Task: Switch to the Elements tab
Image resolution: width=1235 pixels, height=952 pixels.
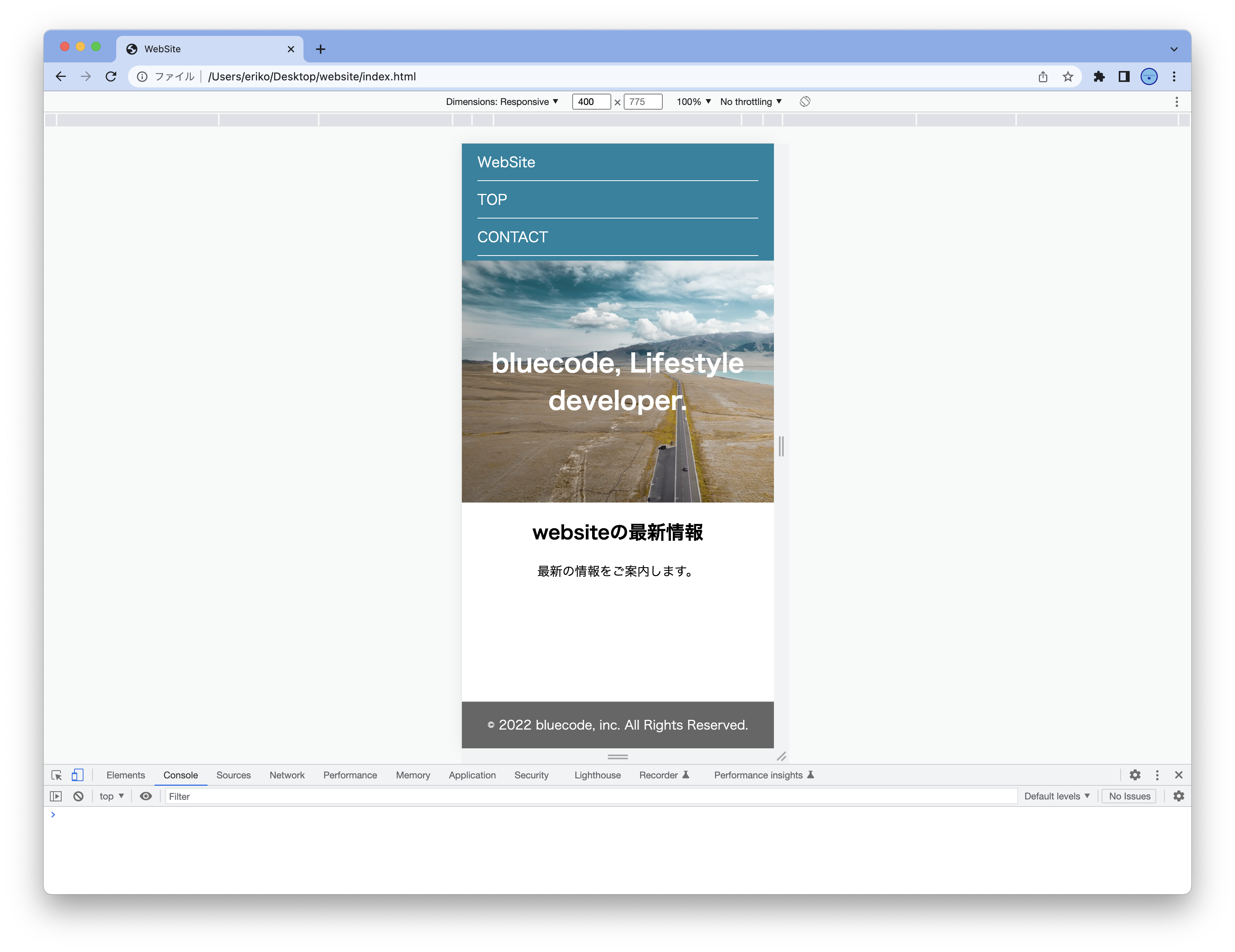Action: tap(126, 775)
